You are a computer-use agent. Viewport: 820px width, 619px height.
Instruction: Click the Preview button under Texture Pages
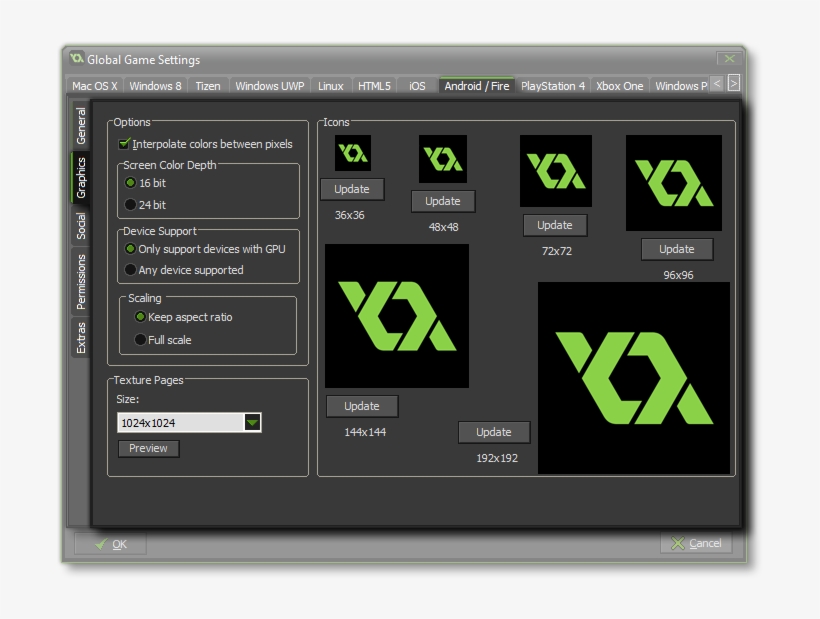coord(147,448)
